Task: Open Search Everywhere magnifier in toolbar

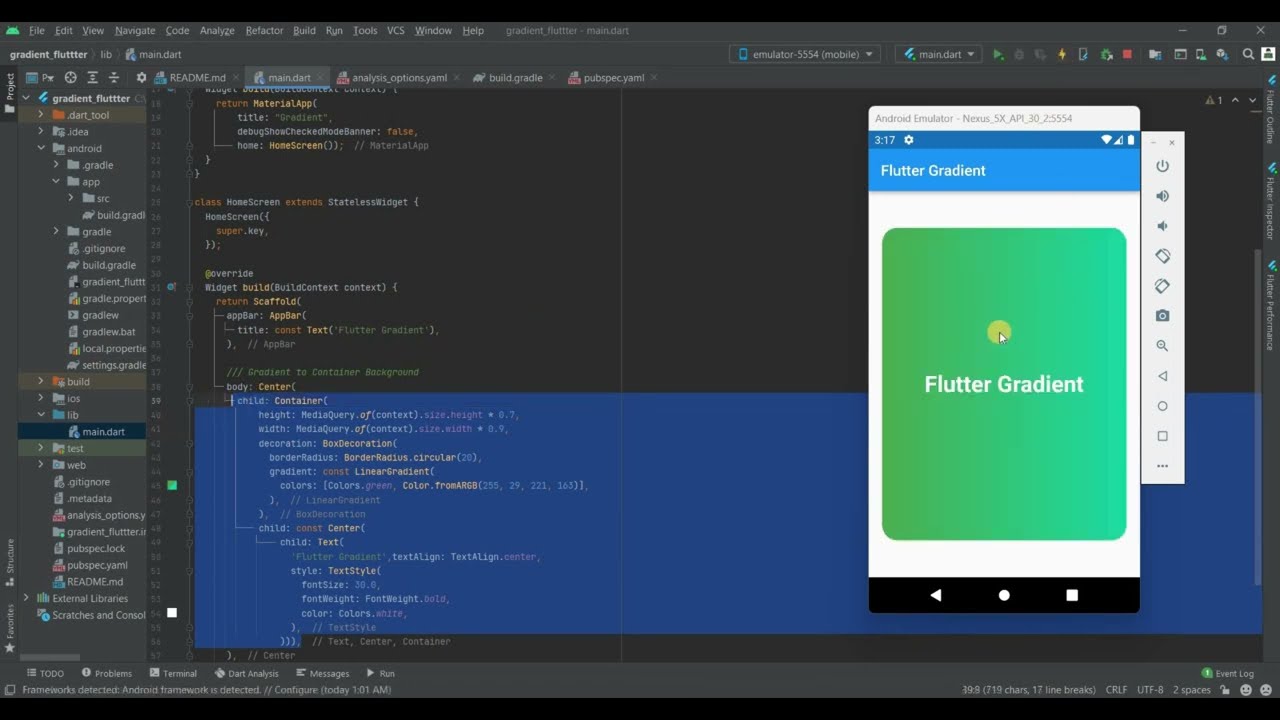Action: 1249,54
